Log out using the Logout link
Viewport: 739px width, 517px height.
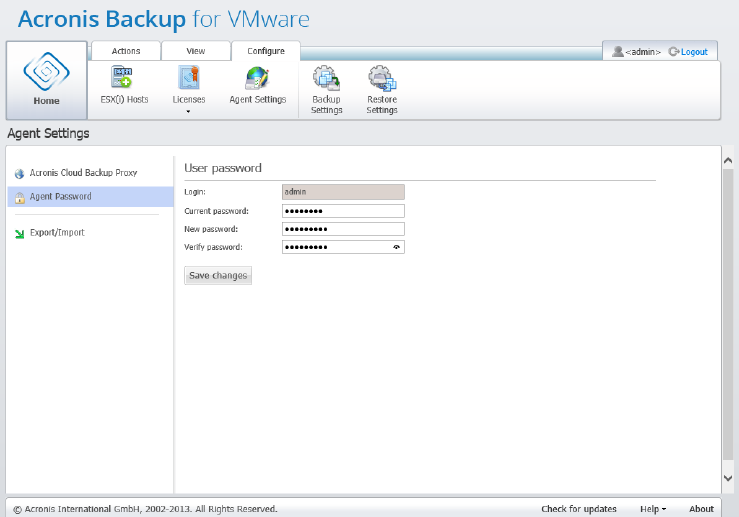pos(694,52)
